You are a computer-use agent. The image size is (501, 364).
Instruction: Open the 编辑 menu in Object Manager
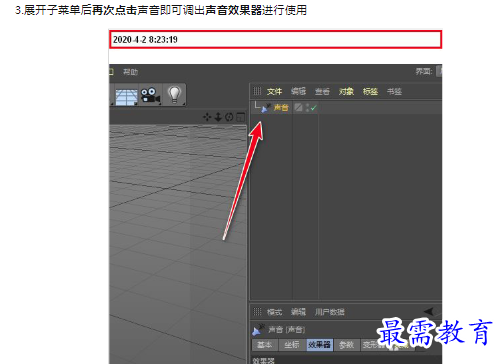point(298,91)
